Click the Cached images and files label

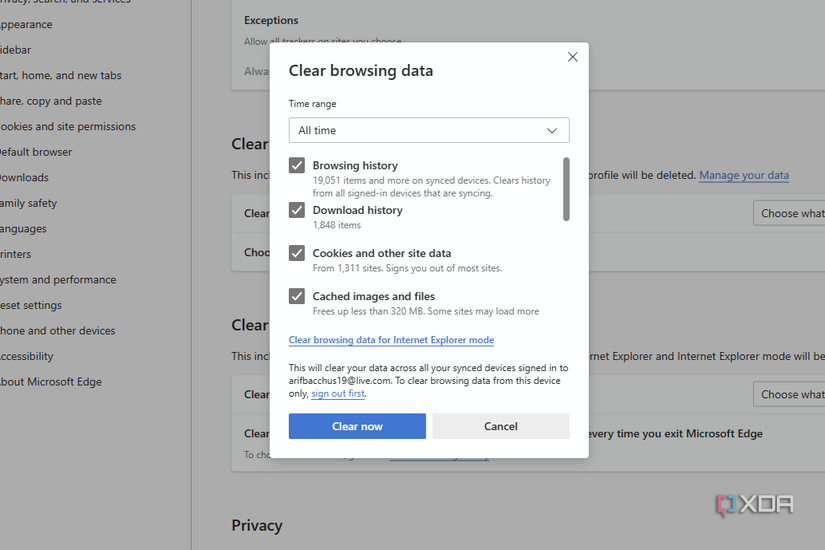[x=374, y=296]
